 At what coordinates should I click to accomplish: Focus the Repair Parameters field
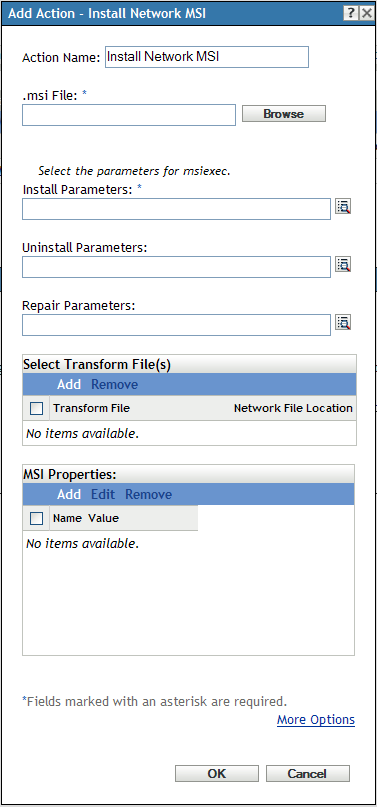pos(176,325)
